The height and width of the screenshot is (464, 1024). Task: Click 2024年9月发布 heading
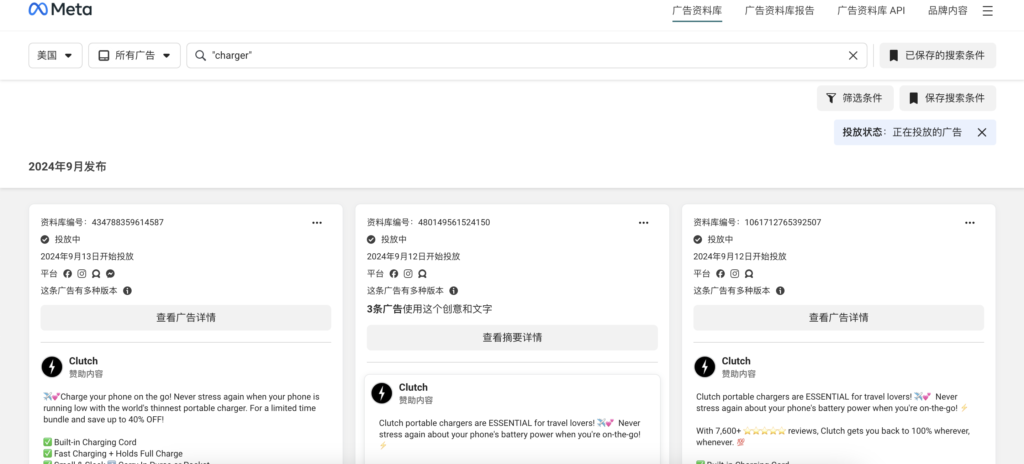click(67, 167)
